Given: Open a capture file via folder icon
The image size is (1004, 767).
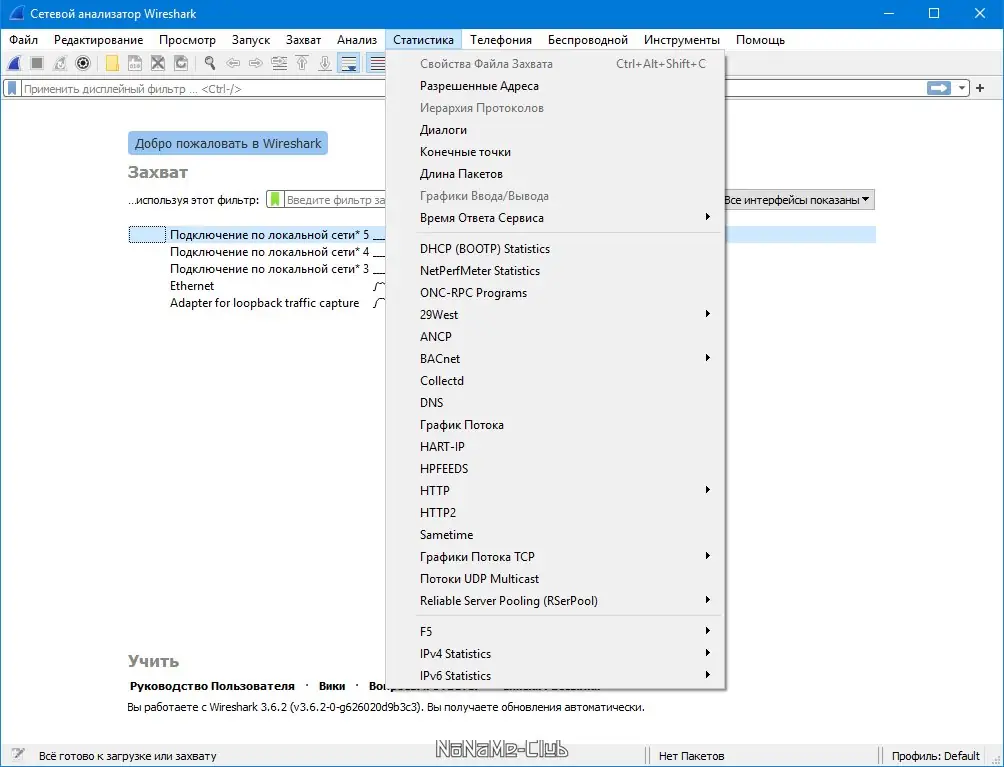Looking at the screenshot, I should [112, 63].
